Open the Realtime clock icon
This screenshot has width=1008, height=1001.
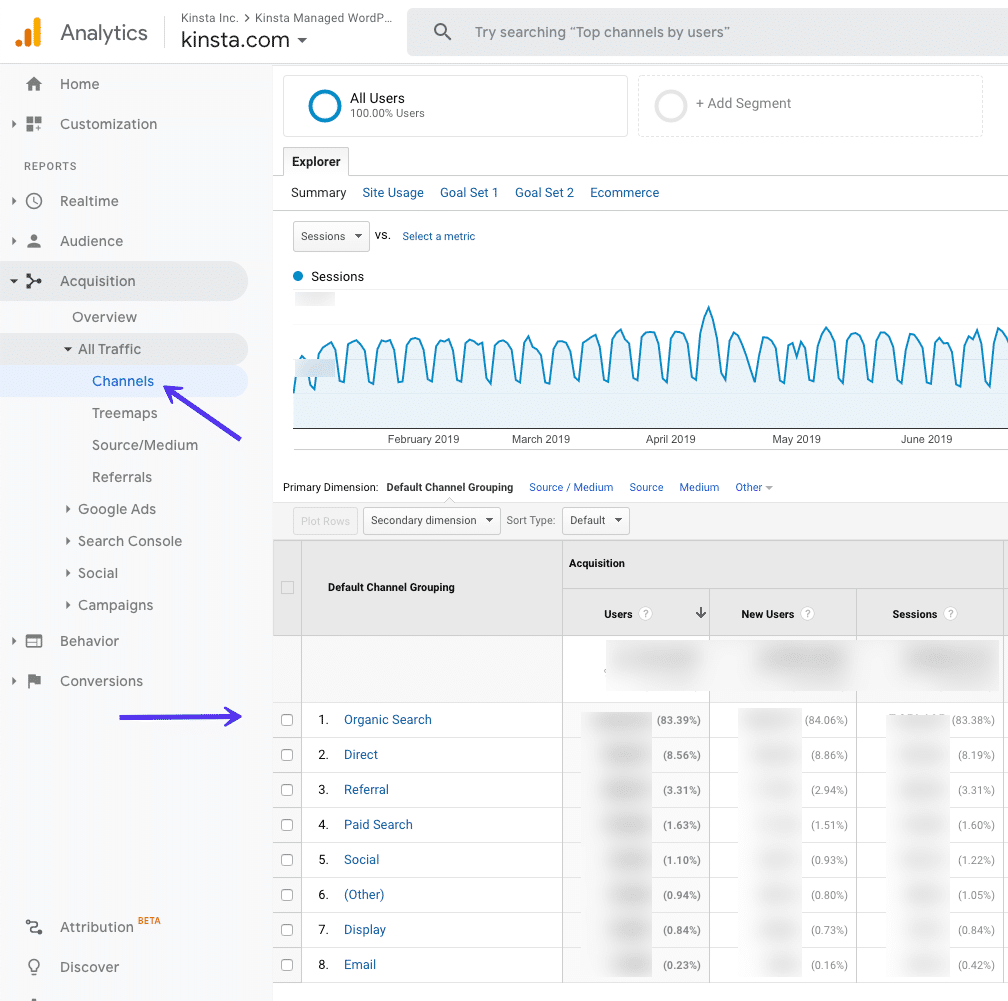(x=32, y=201)
